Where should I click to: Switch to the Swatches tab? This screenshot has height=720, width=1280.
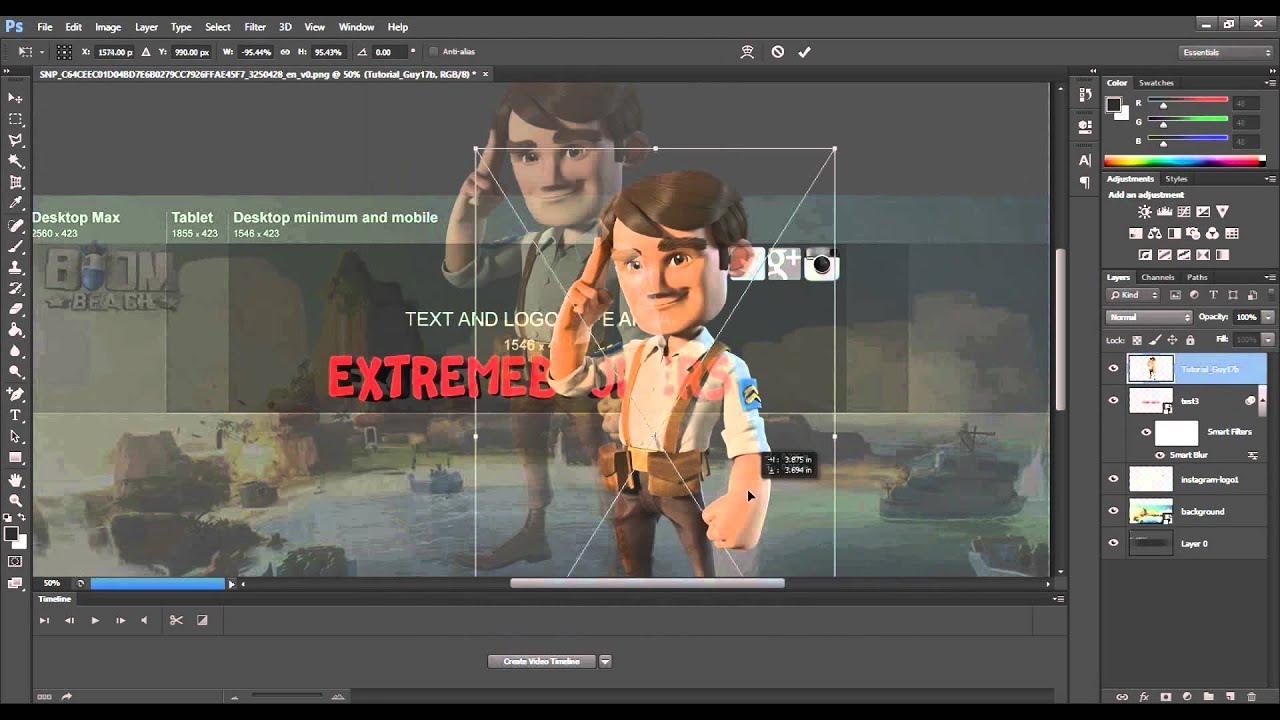1156,83
